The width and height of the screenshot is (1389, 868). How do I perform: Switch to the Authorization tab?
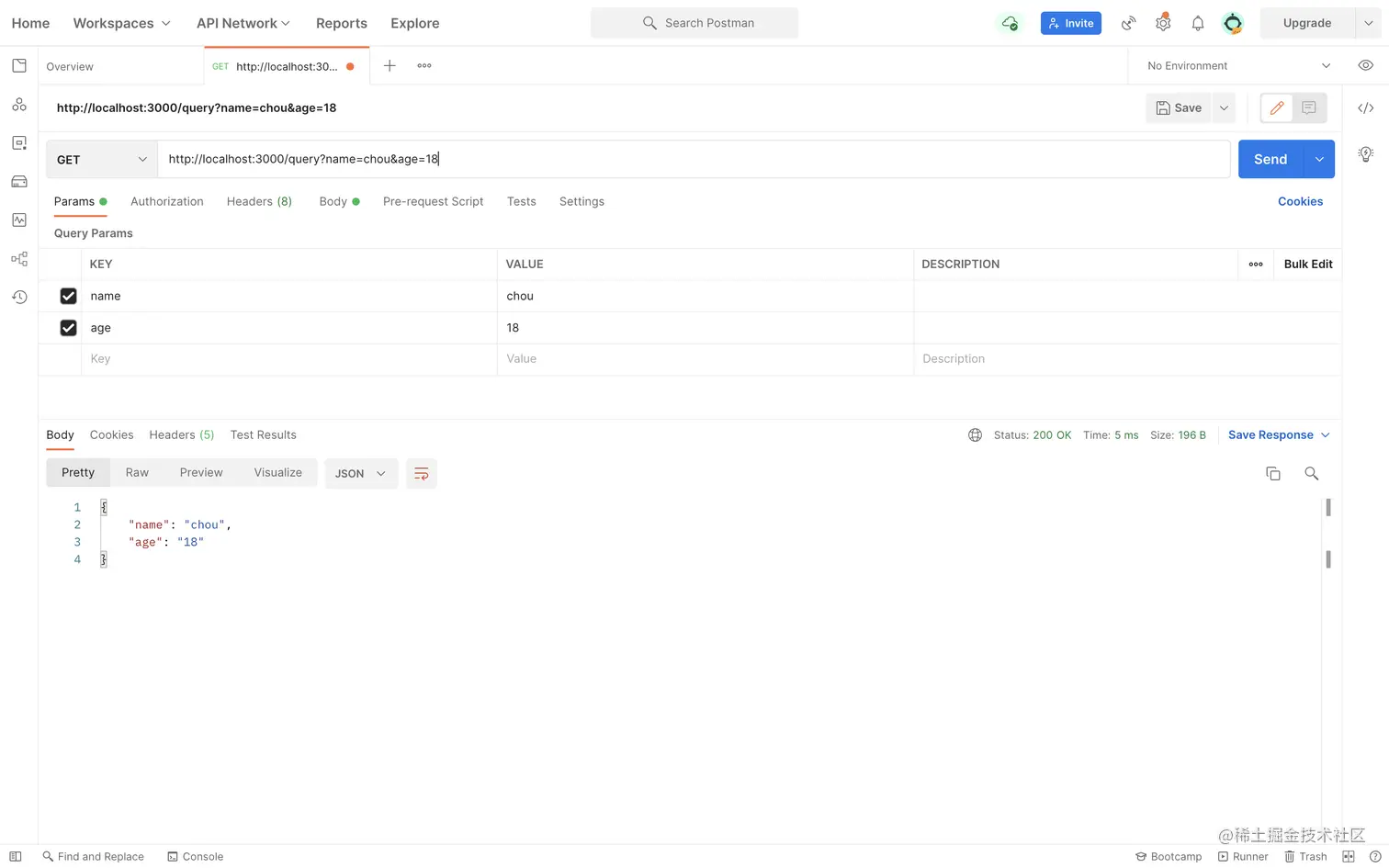(167, 201)
